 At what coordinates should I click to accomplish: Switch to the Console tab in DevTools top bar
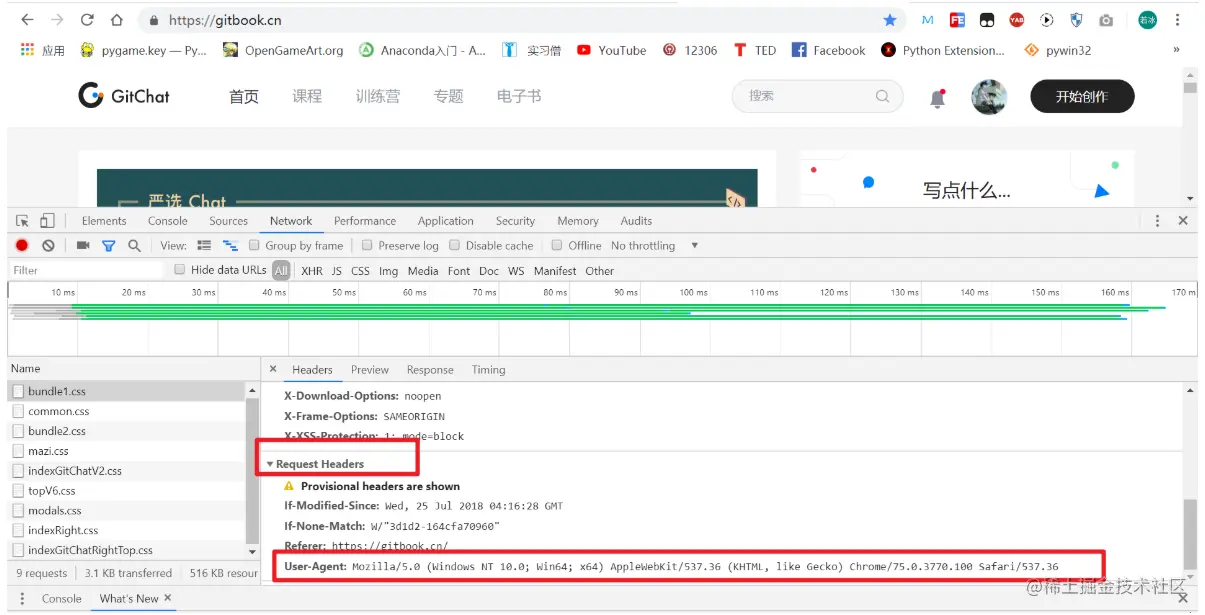167,221
